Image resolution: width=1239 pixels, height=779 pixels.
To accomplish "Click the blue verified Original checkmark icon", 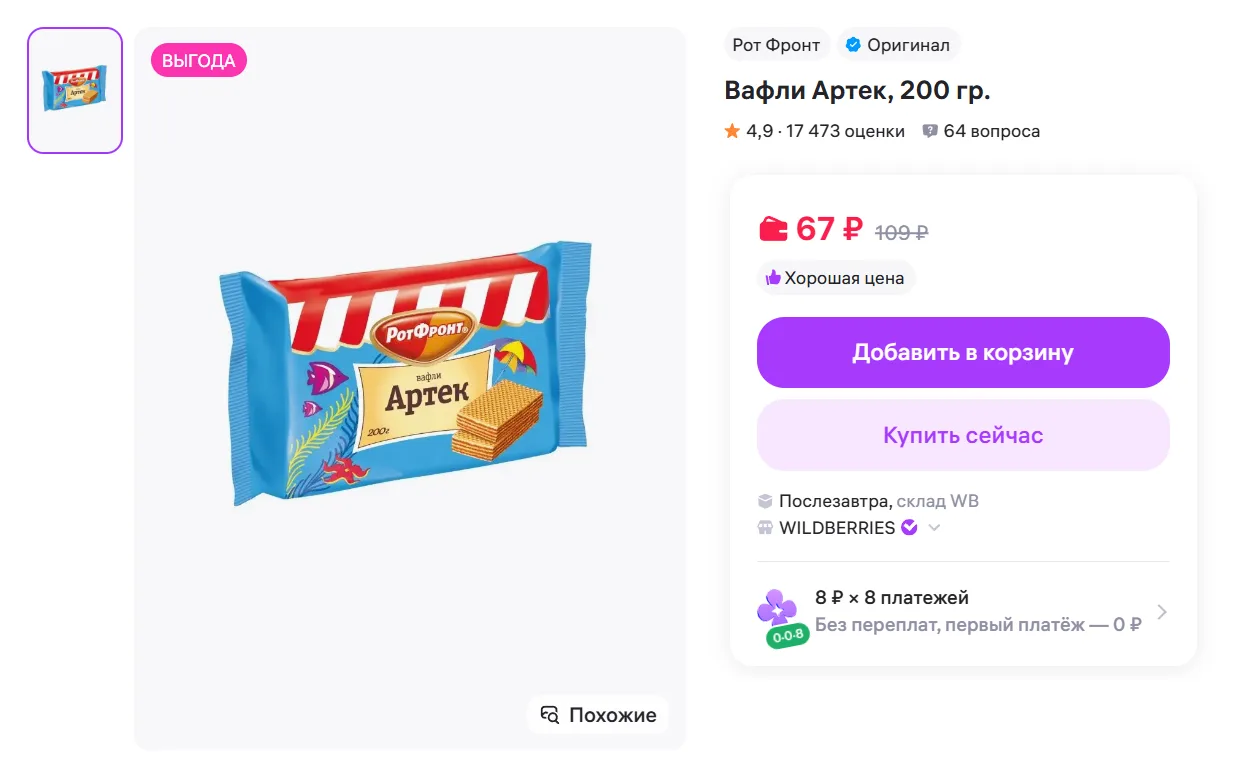I will click(x=853, y=45).
